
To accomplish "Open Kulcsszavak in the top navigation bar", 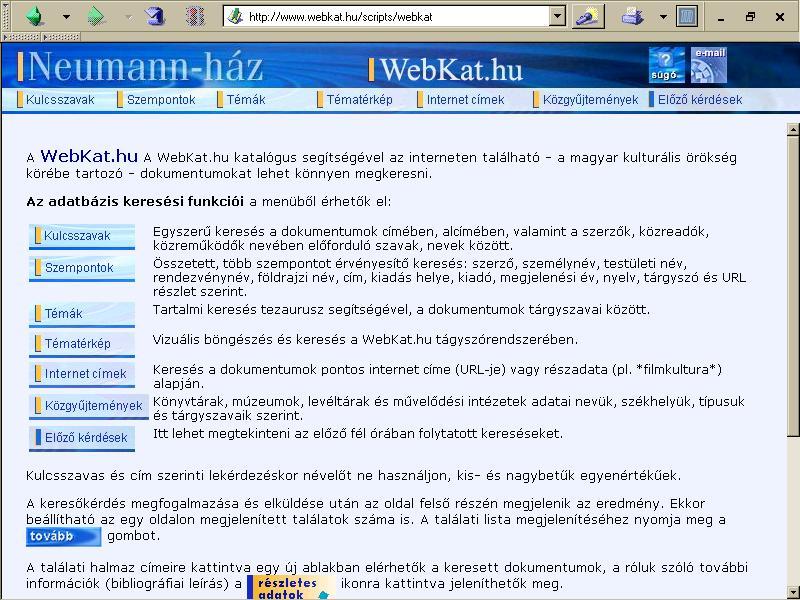I will (56, 99).
